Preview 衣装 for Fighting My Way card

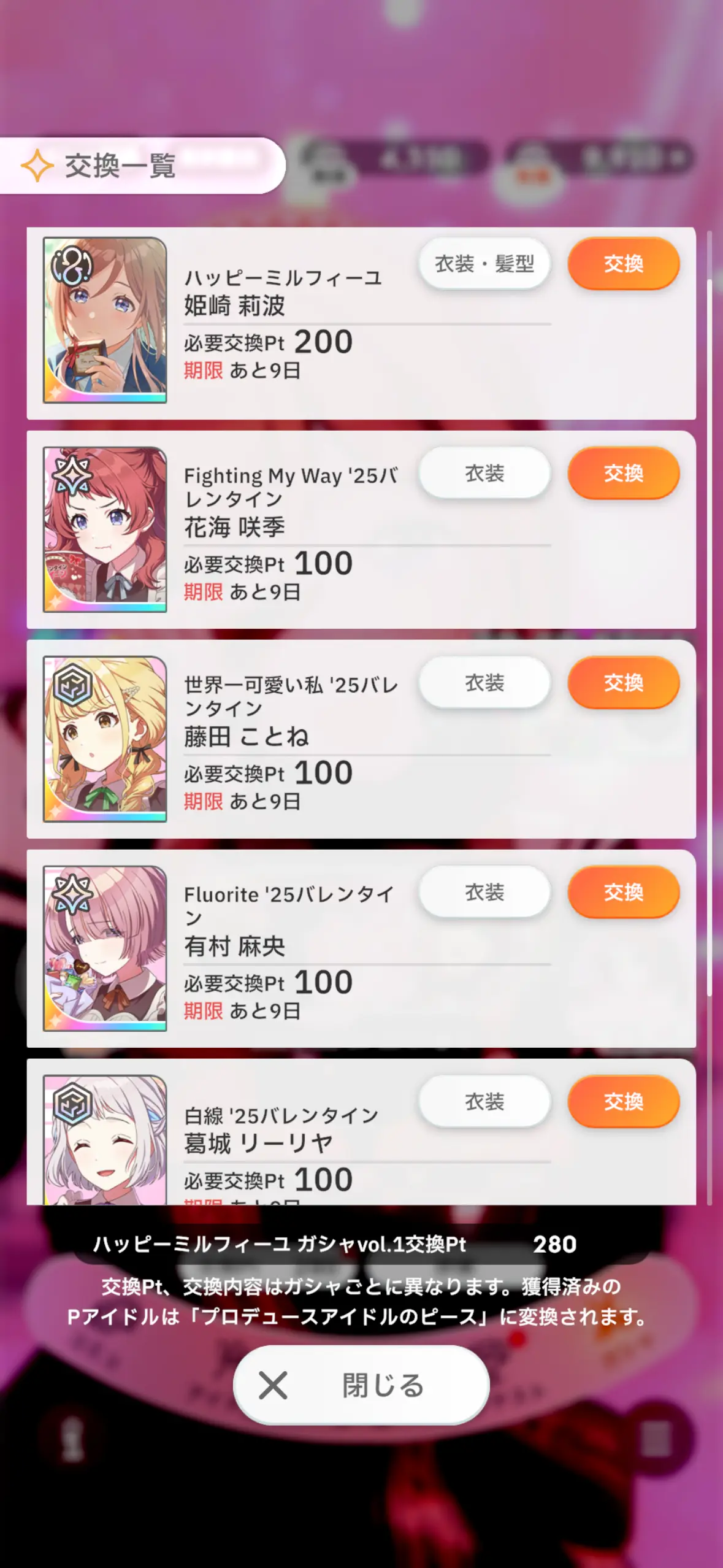(x=484, y=473)
